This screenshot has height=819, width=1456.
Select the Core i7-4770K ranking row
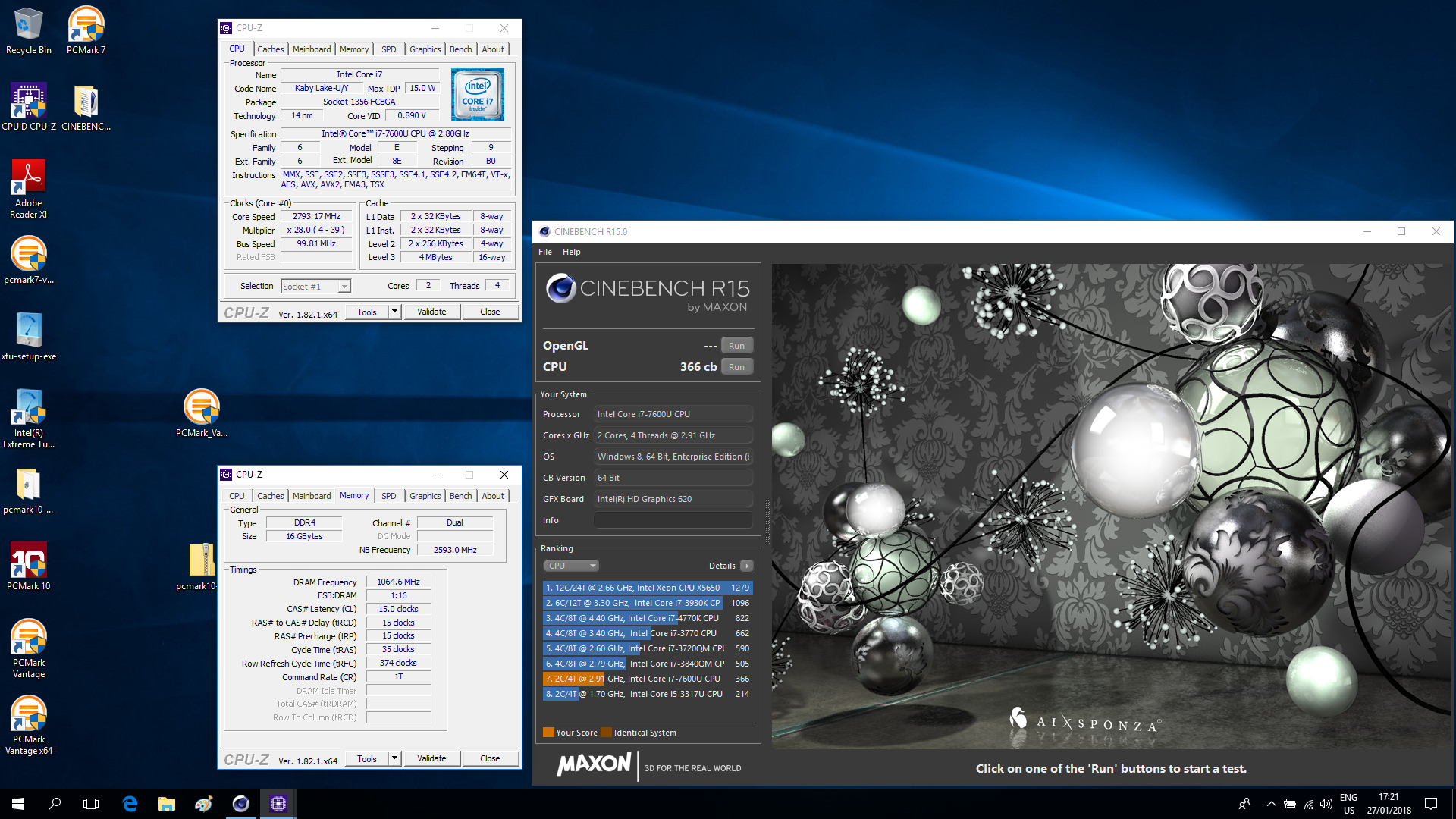(647, 618)
